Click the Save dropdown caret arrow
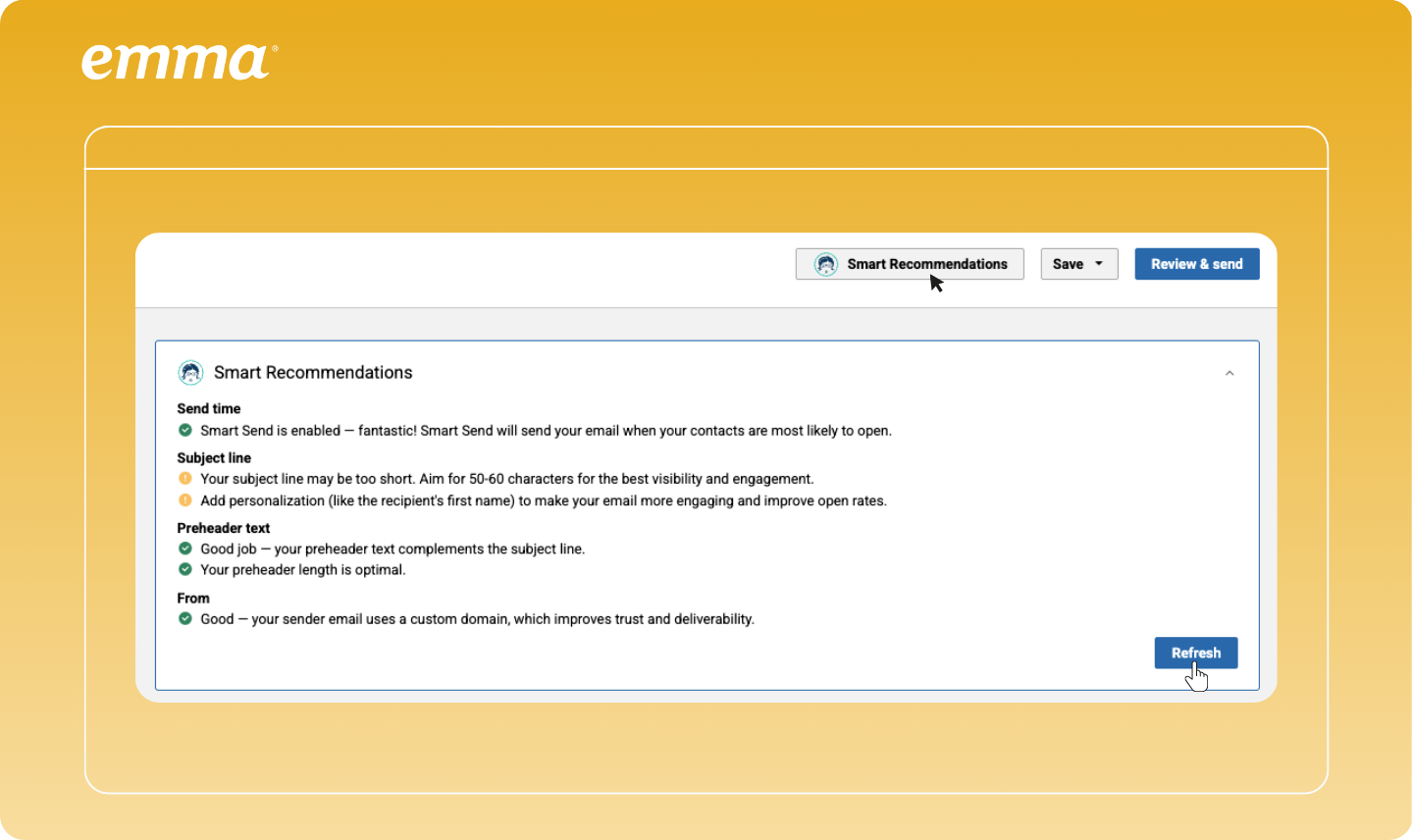This screenshot has width=1413, height=840. tap(1099, 264)
